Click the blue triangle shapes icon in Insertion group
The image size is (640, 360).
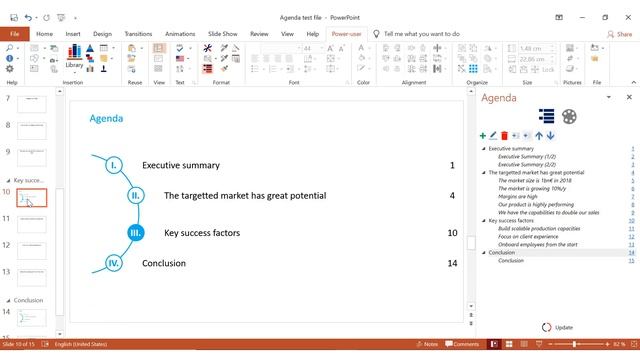[x=90, y=48]
